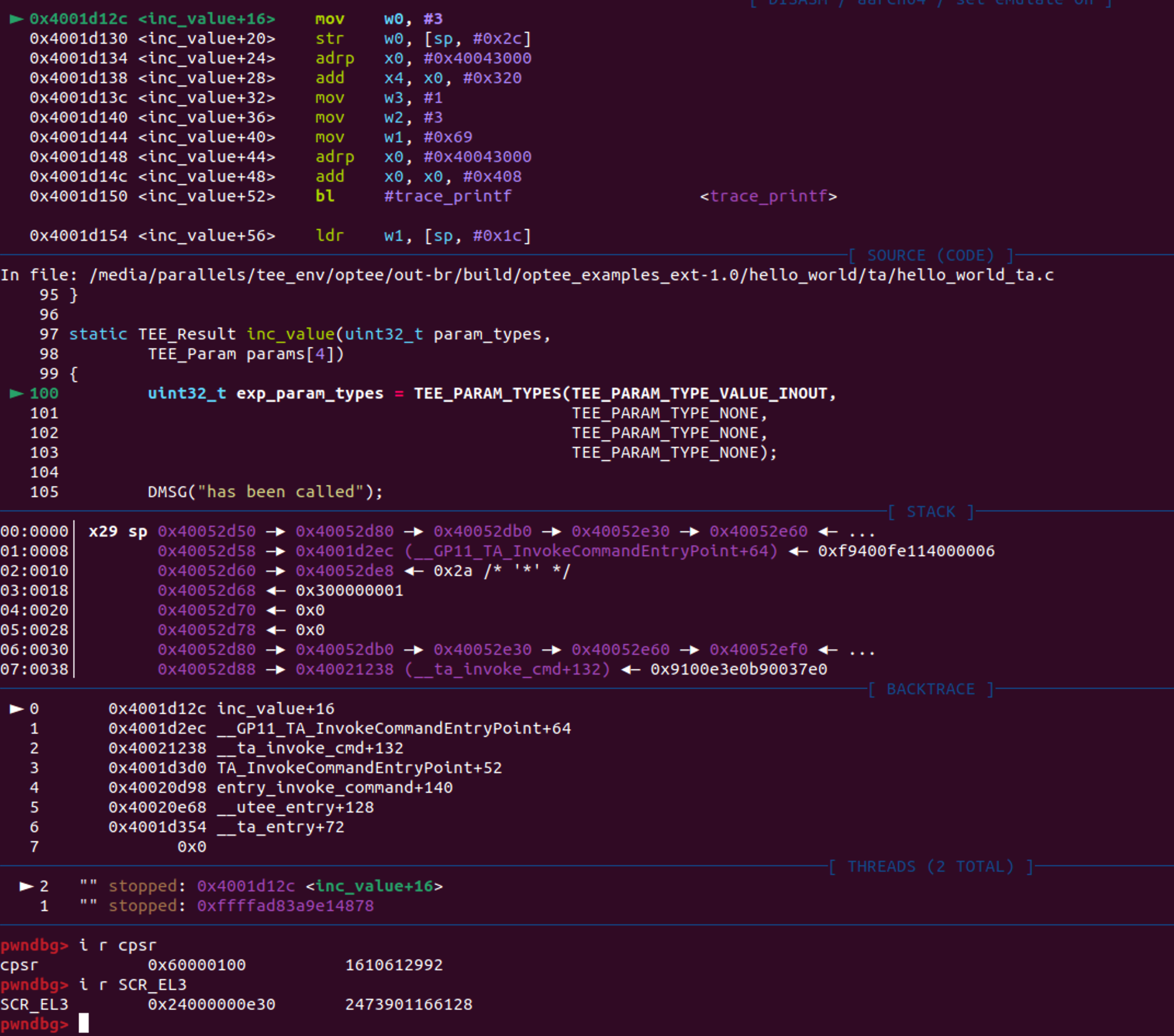The height and width of the screenshot is (1036, 1174).
Task: Click SCR_EL3 decimal value 2473901166128
Action: [x=408, y=1004]
